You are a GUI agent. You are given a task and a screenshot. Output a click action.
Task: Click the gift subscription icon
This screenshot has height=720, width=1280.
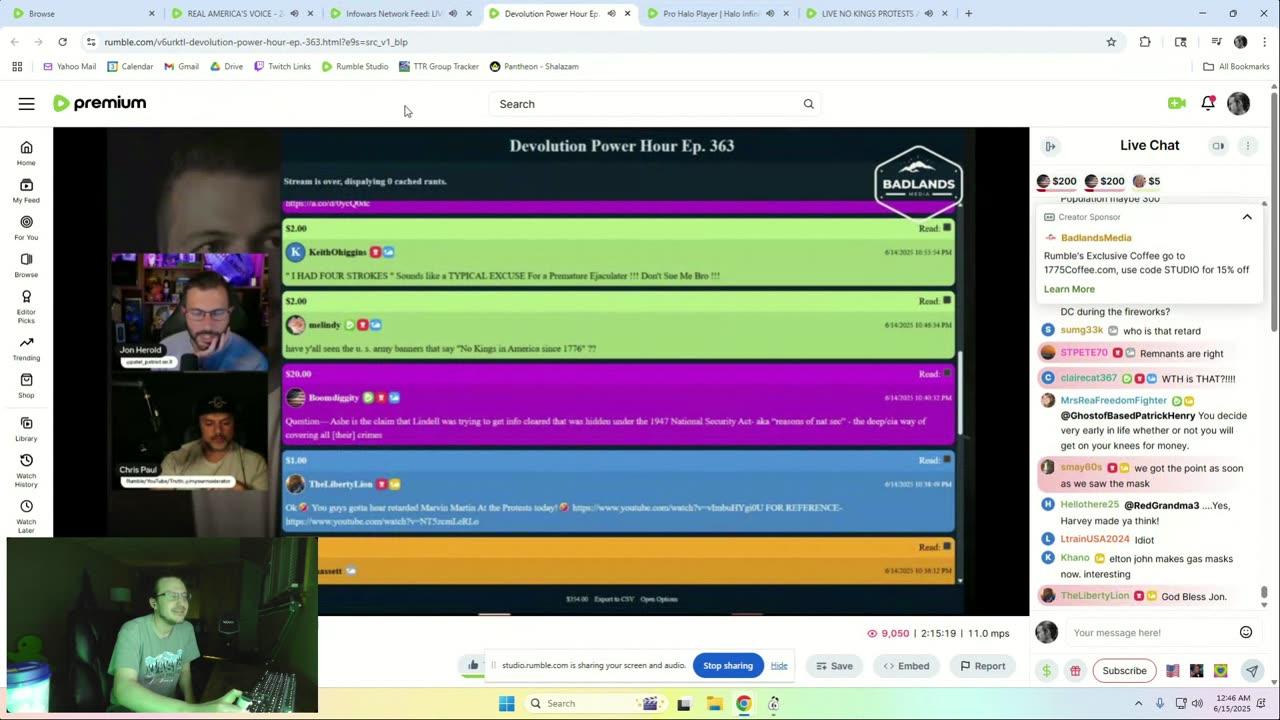coord(1075,671)
